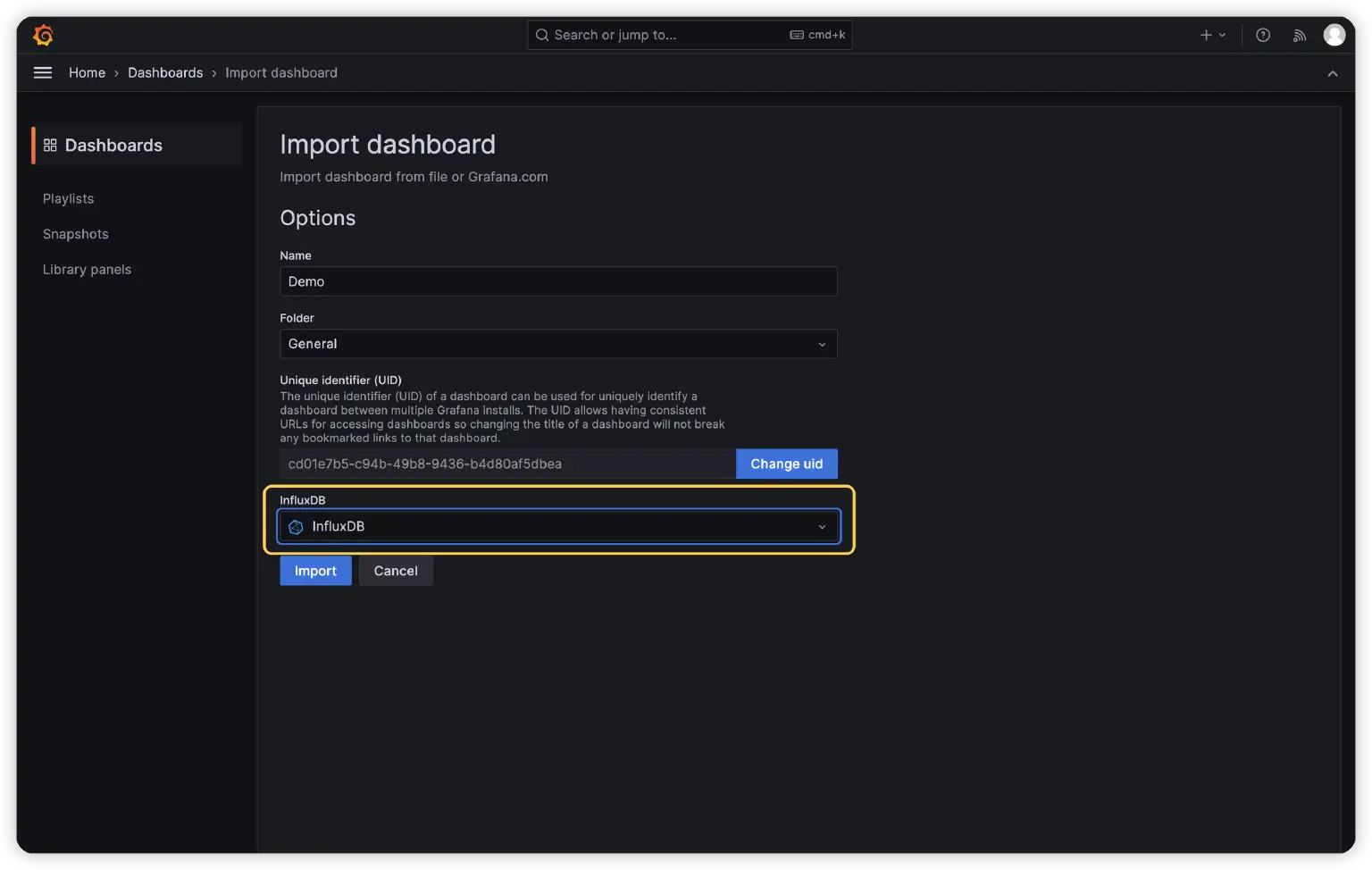This screenshot has width=1372, height=870.
Task: Click the Cancel button
Action: pos(396,571)
